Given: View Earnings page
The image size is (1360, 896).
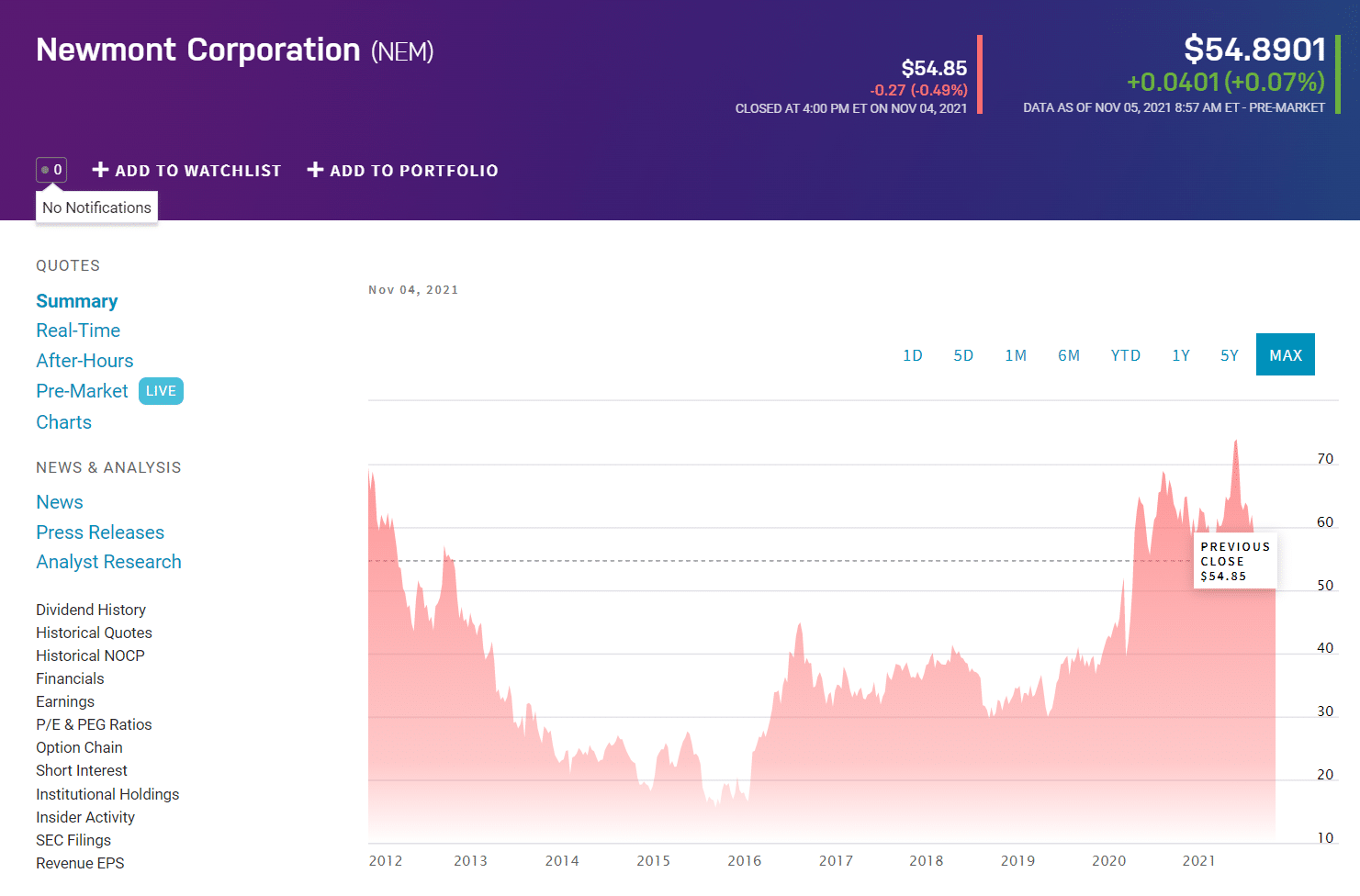Looking at the screenshot, I should tap(65, 701).
